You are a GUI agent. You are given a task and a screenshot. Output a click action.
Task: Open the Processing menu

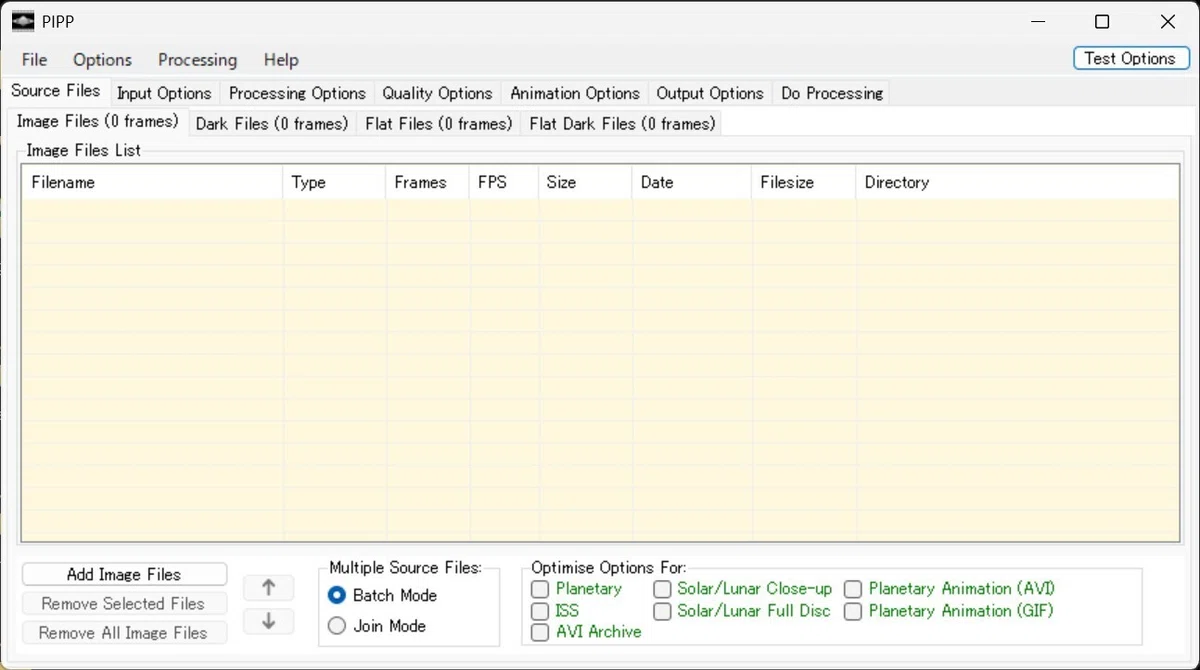pos(197,60)
